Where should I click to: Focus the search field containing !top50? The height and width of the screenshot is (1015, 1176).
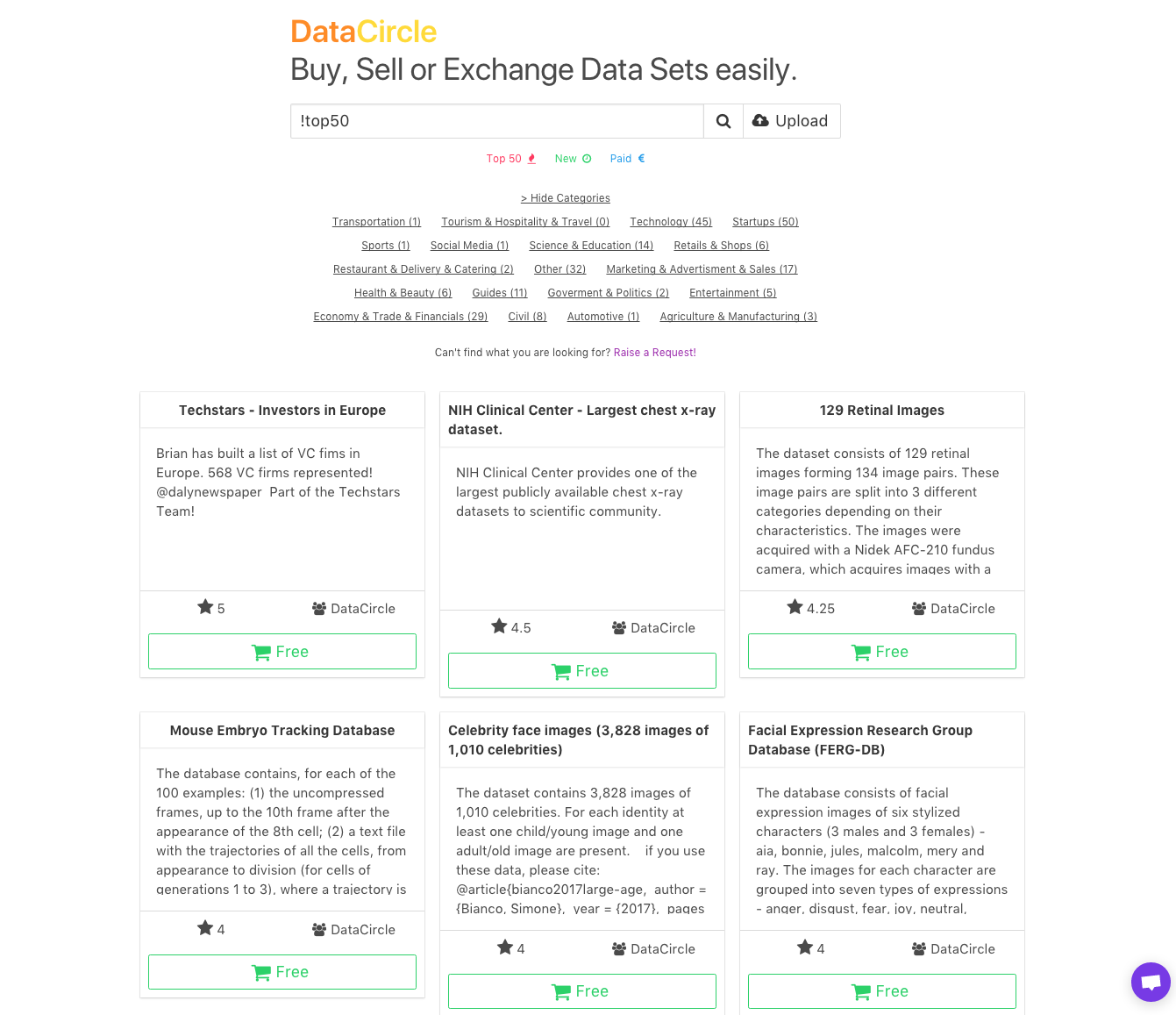coord(497,121)
